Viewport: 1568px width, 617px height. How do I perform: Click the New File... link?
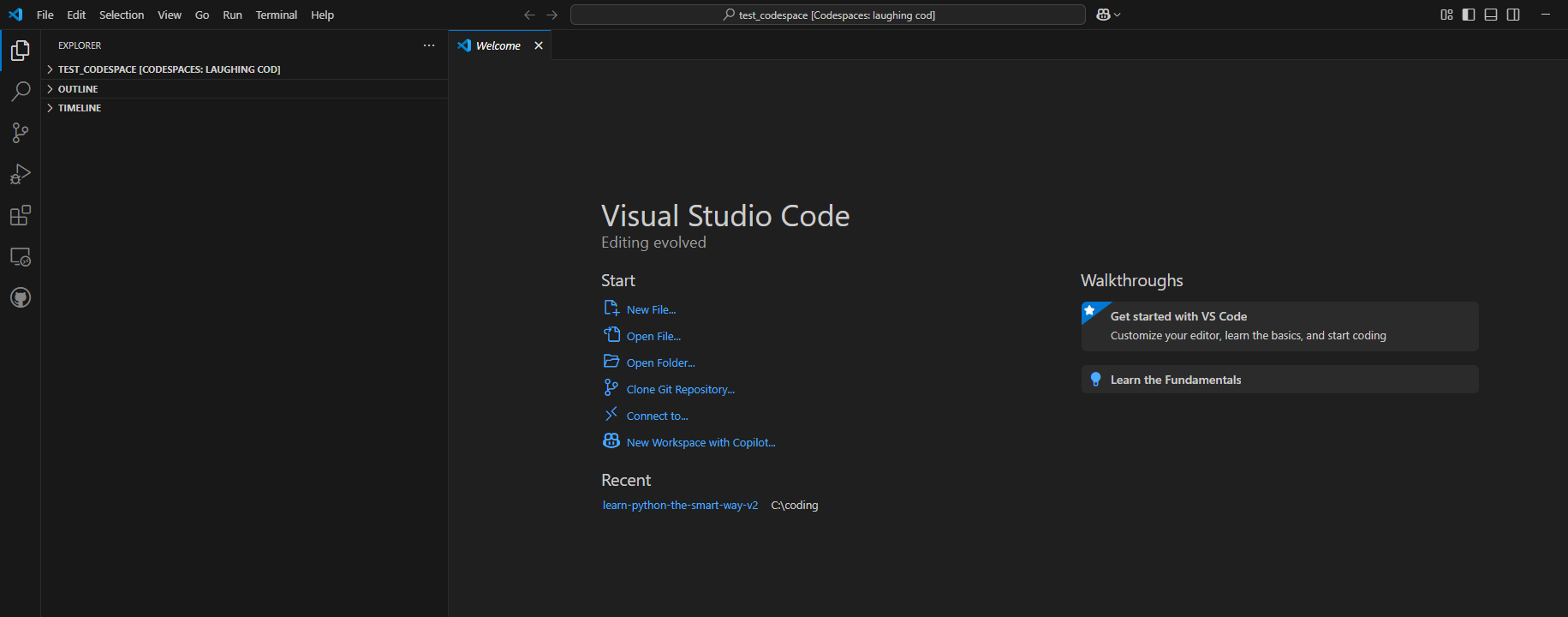click(x=651, y=310)
